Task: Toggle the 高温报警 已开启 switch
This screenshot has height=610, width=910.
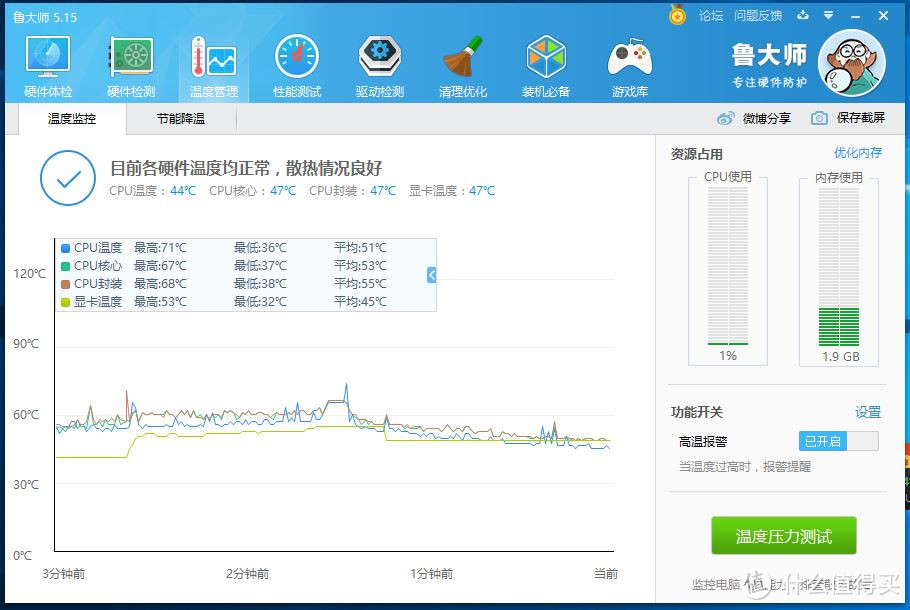Action: click(x=839, y=441)
